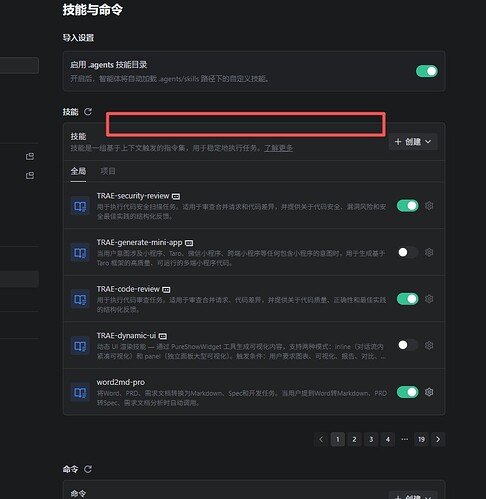The image size is (486, 499).
Task: Refresh the 技能 skills list
Action: click(x=88, y=112)
